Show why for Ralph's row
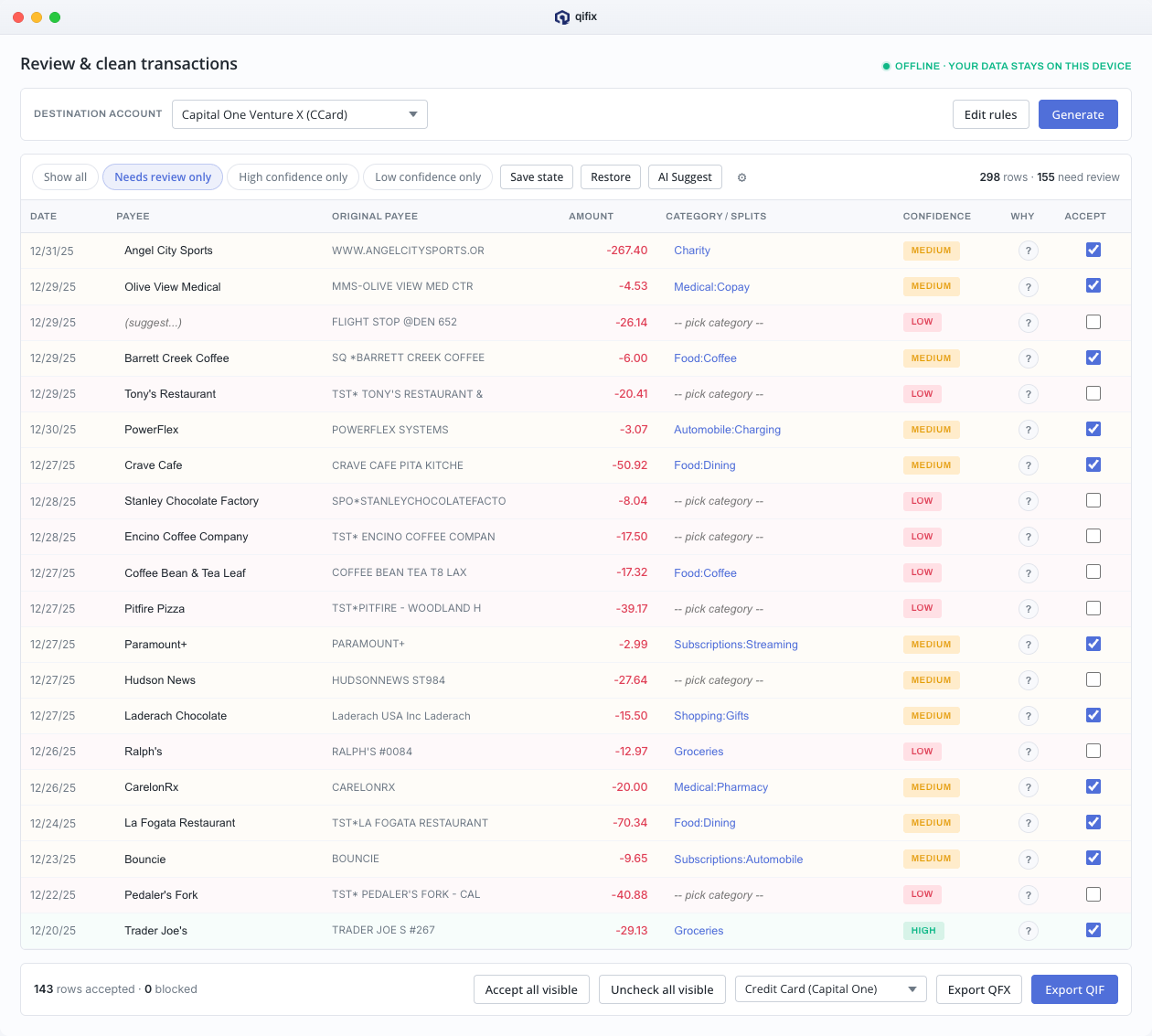 pyautogui.click(x=1029, y=752)
